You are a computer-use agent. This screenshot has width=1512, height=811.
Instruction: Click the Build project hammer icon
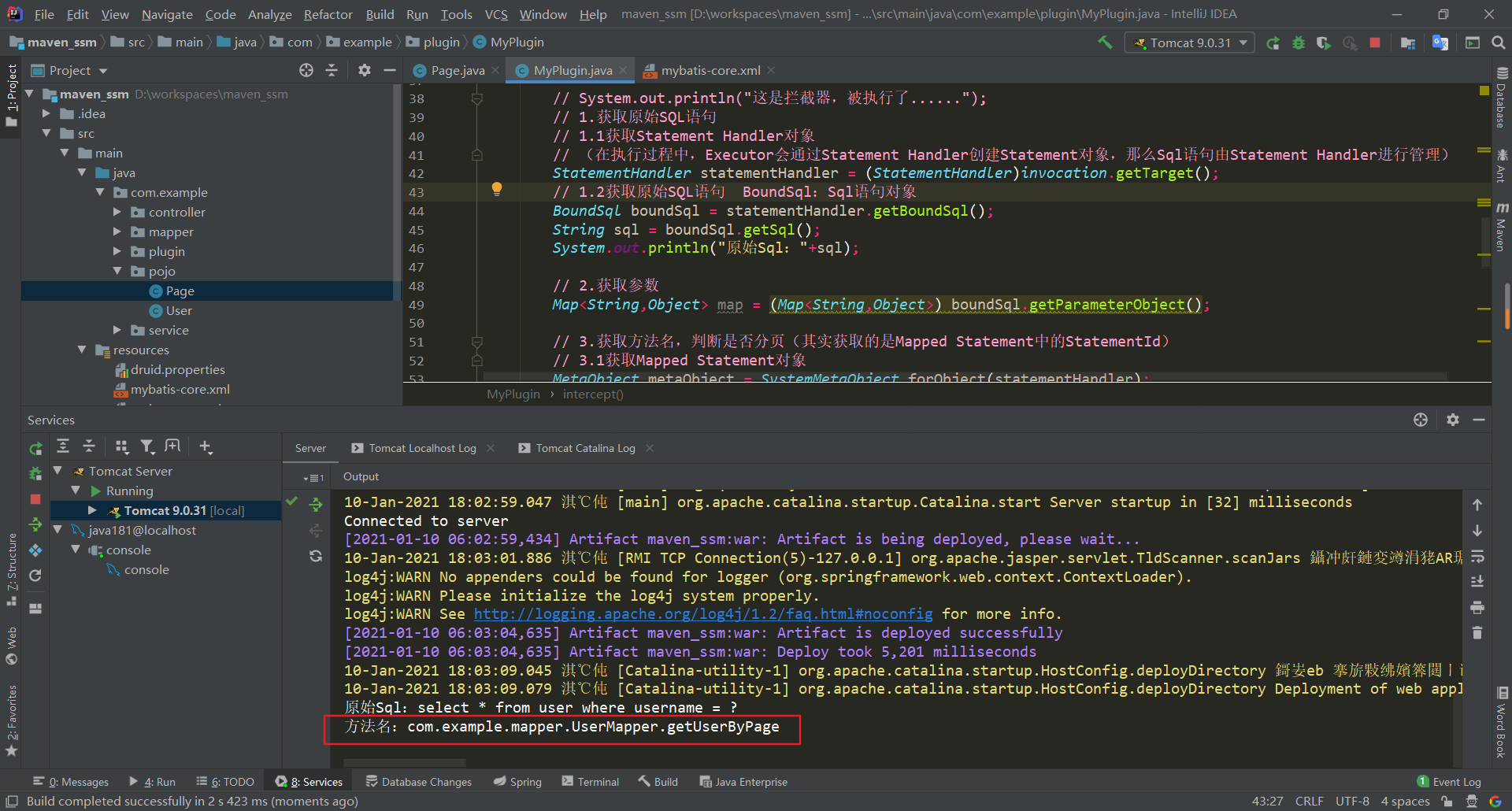1105,43
